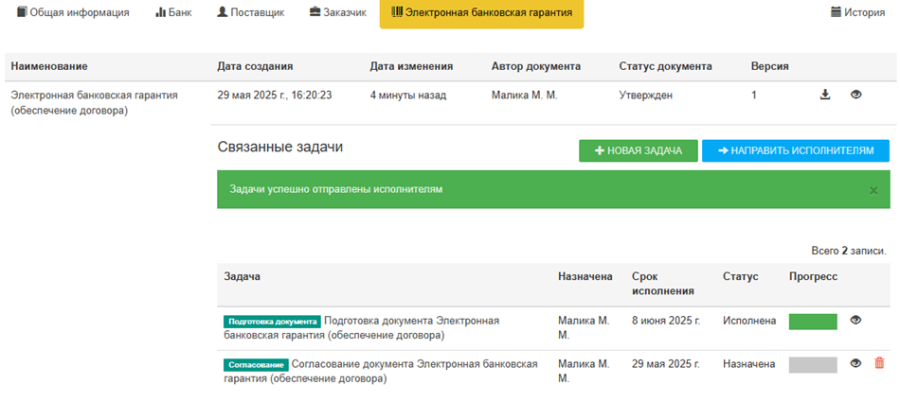Delete the Согласование task with trash icon
The image size is (900, 402).
[x=879, y=364]
